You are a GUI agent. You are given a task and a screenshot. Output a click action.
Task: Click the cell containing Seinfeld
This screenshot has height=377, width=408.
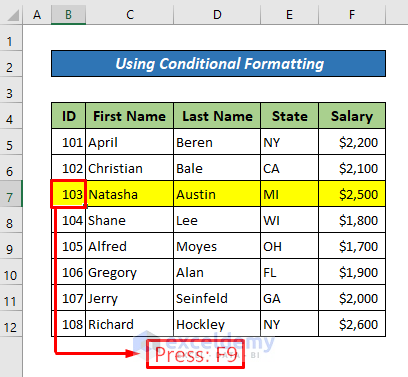coord(217,298)
